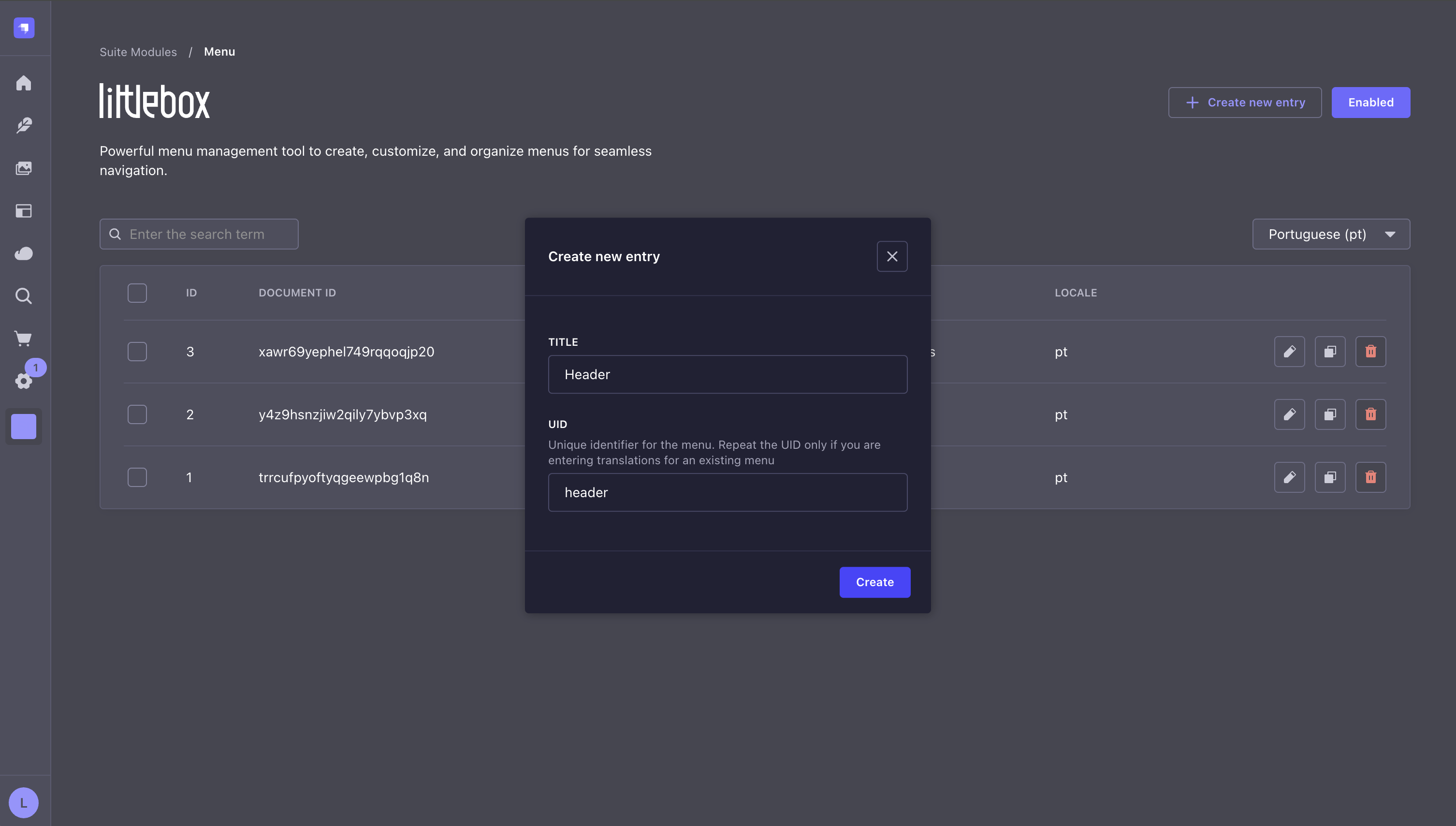Duplicate entry 2 with copy icon
Image resolution: width=1456 pixels, height=826 pixels.
(1329, 415)
